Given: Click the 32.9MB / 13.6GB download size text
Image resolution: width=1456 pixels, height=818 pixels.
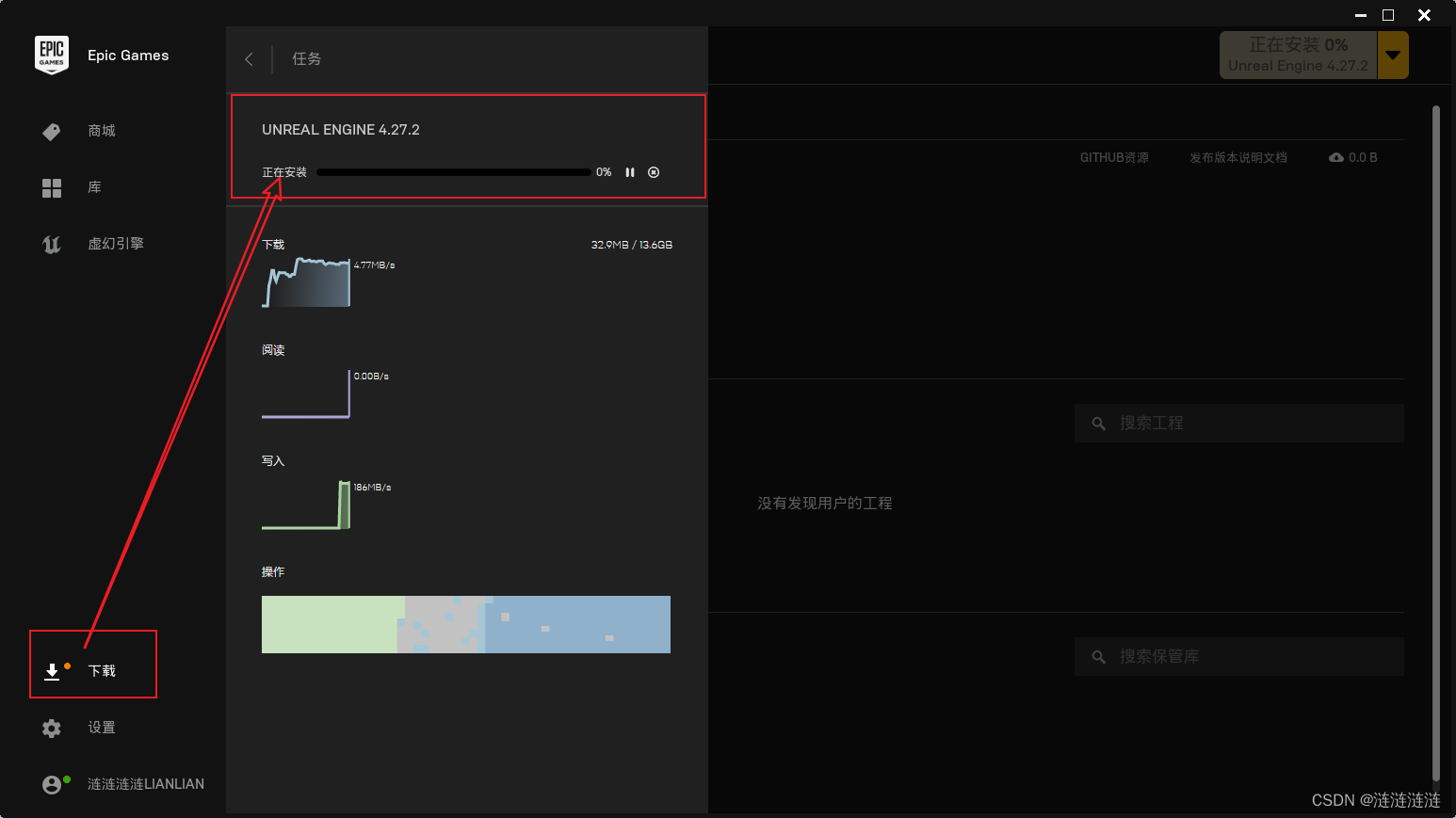Looking at the screenshot, I should click(632, 245).
